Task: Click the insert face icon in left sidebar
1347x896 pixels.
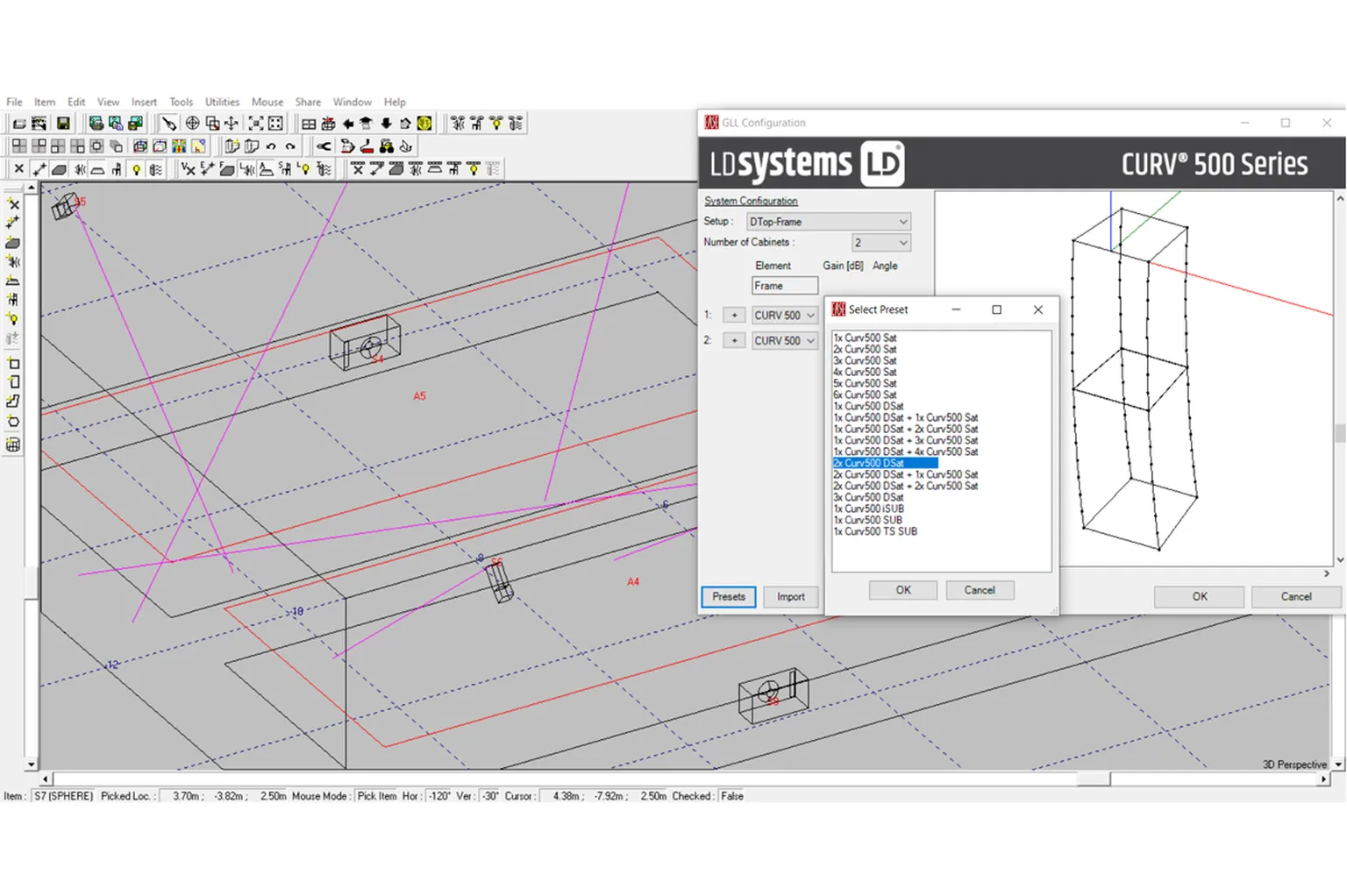Action: 13,243
